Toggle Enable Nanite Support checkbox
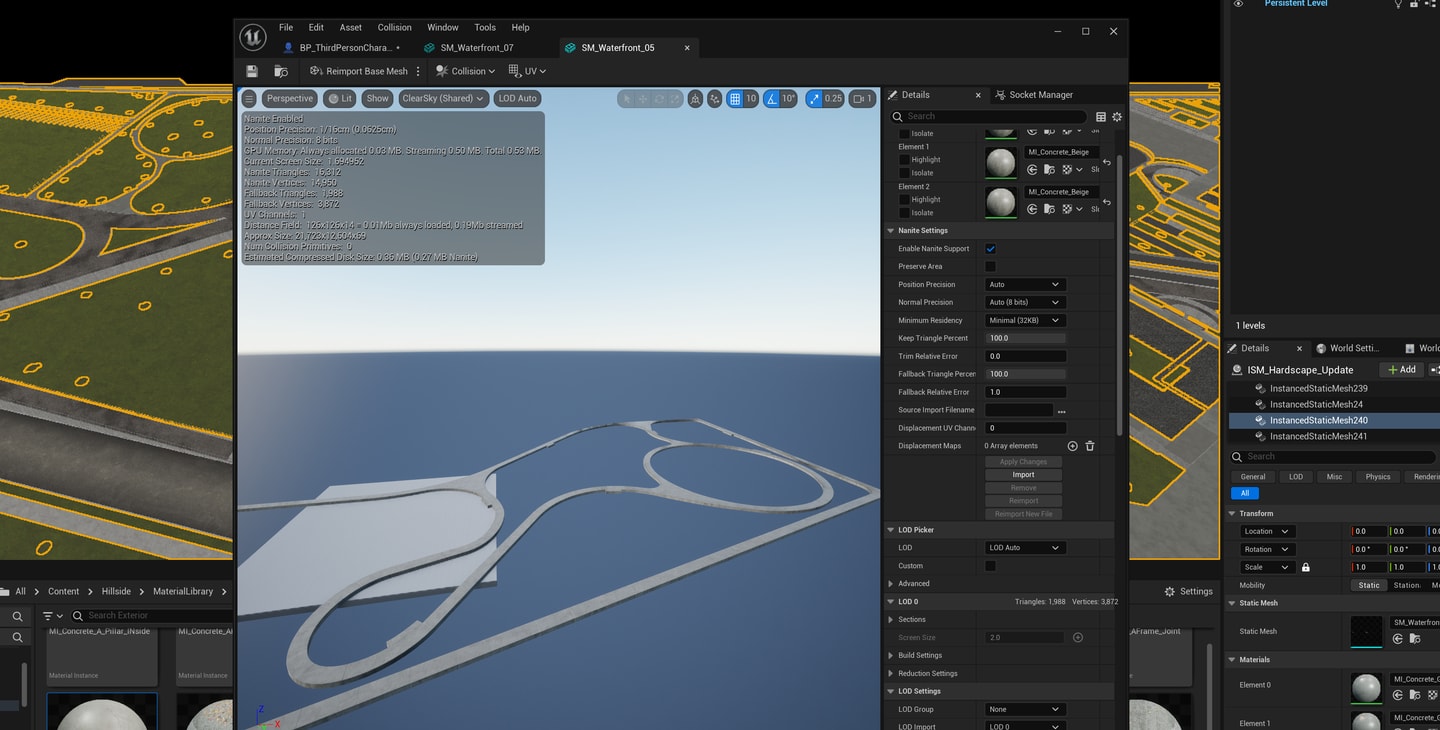Image resolution: width=1440 pixels, height=730 pixels. [990, 248]
